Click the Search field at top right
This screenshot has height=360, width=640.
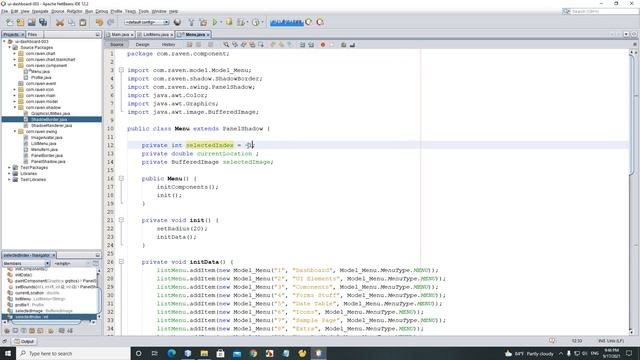coord(604,11)
